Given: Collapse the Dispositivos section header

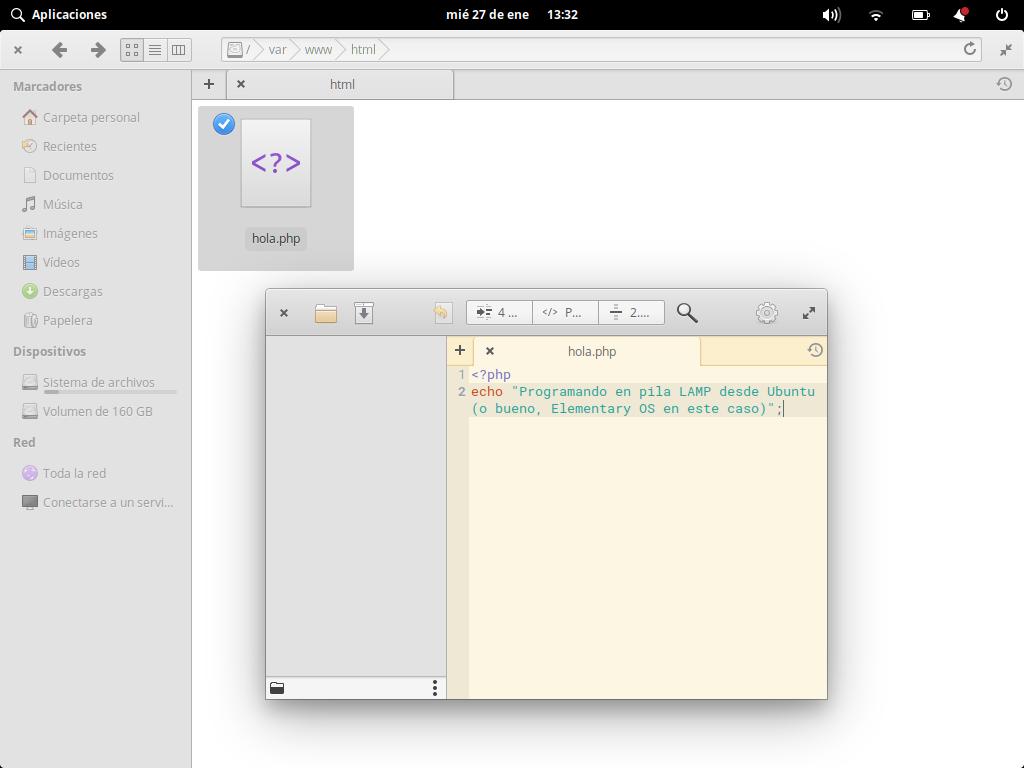Looking at the screenshot, I should [x=50, y=351].
